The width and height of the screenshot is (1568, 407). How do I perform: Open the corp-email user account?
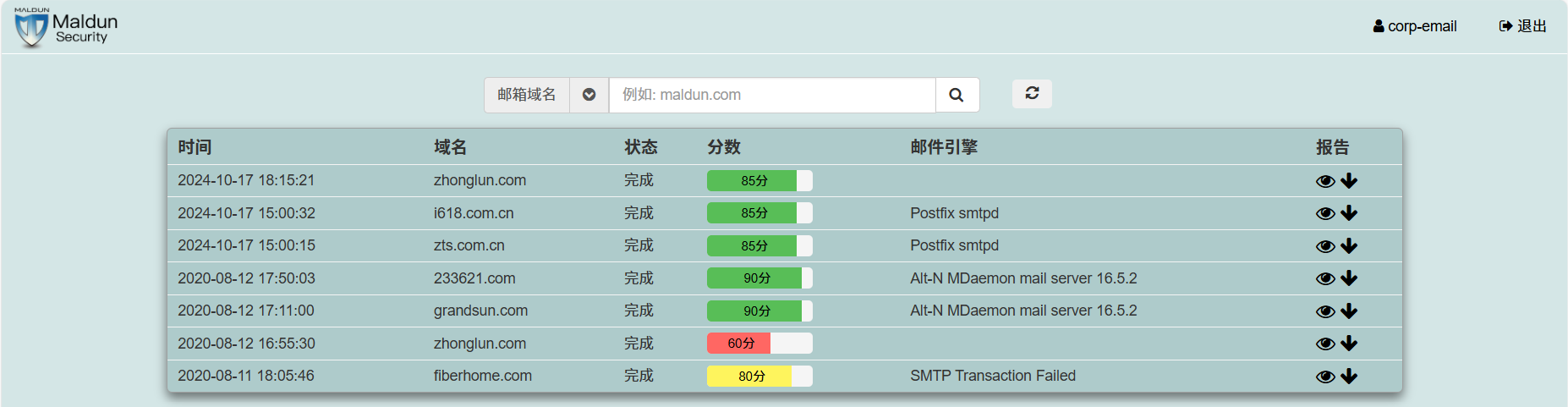pos(1415,26)
